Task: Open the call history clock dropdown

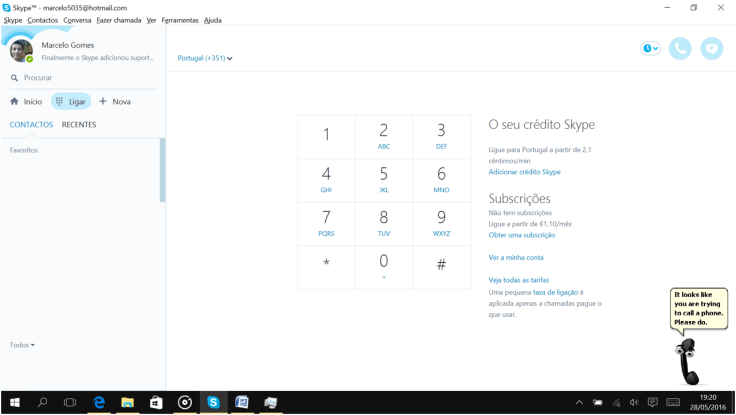Action: coord(650,48)
